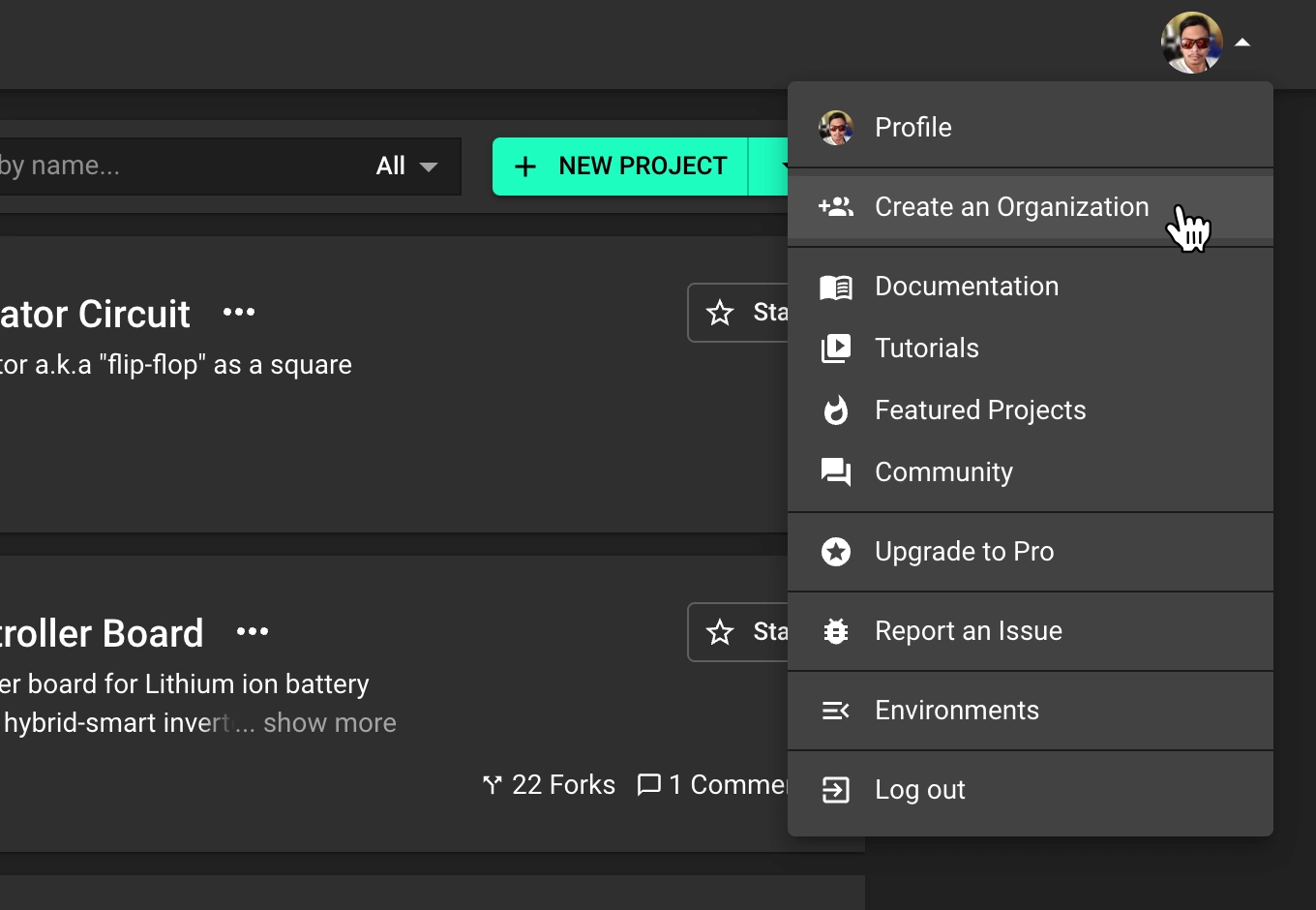The height and width of the screenshot is (910, 1316).
Task: Click the Report an Issue bug icon
Action: coord(836,630)
